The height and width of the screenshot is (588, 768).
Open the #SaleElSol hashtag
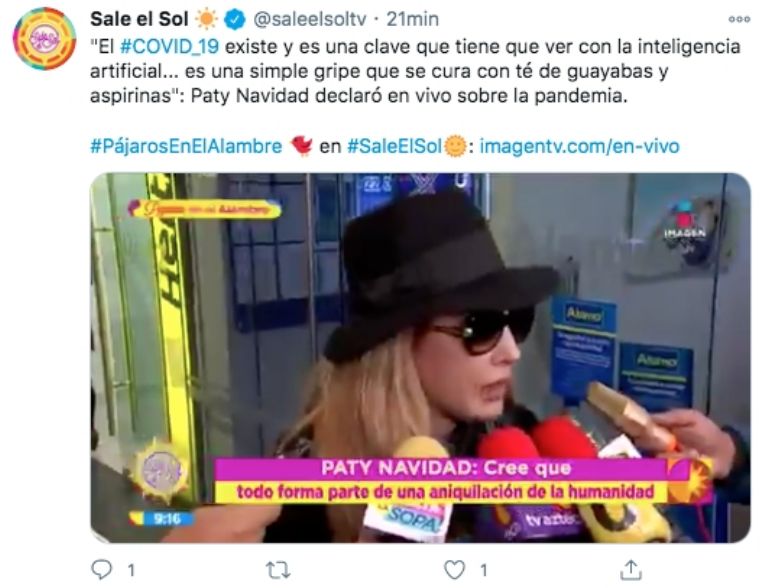pos(394,146)
